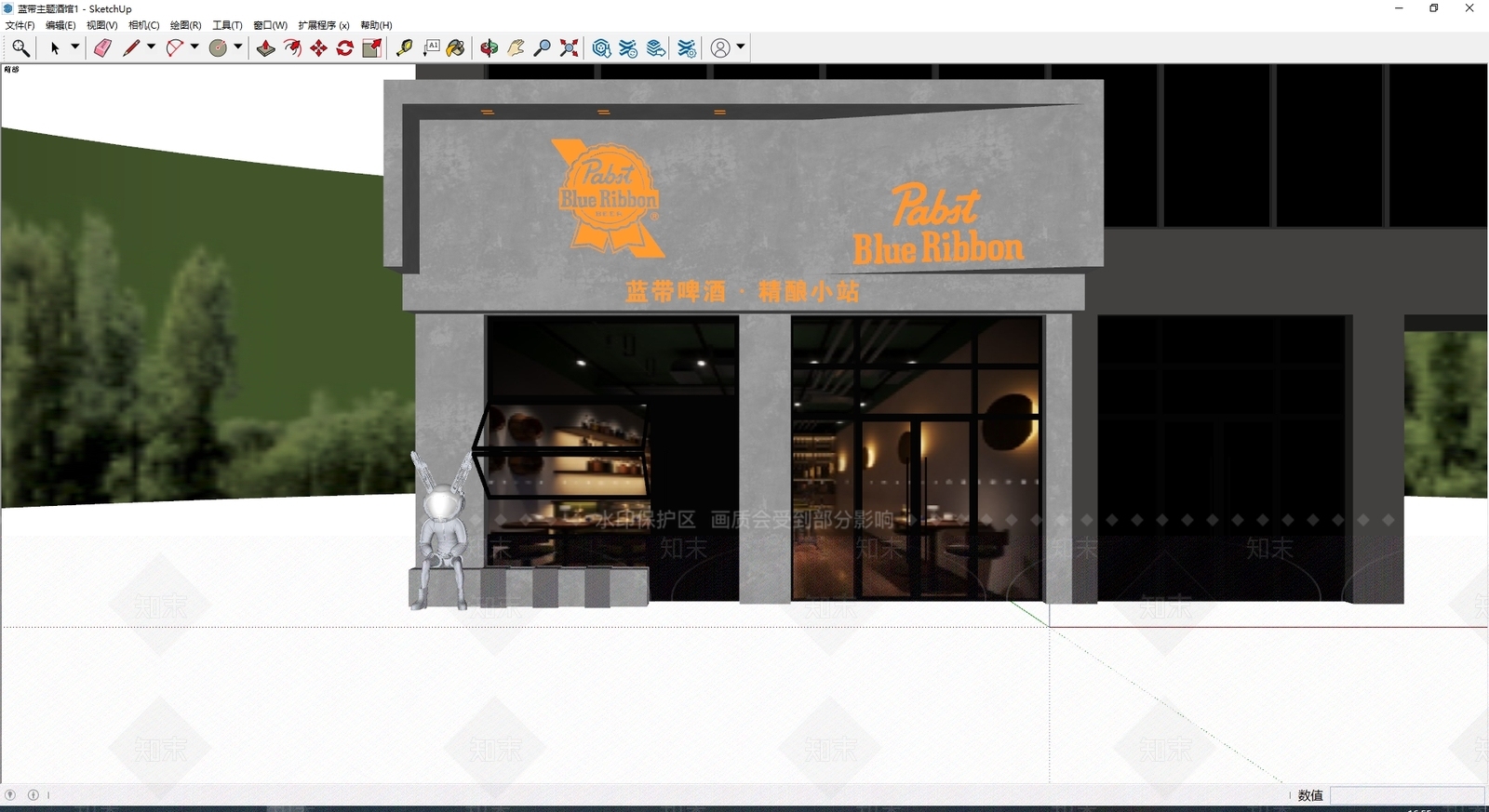This screenshot has height=812, width=1489.
Task: Select the Circle shape tool
Action: [x=218, y=47]
